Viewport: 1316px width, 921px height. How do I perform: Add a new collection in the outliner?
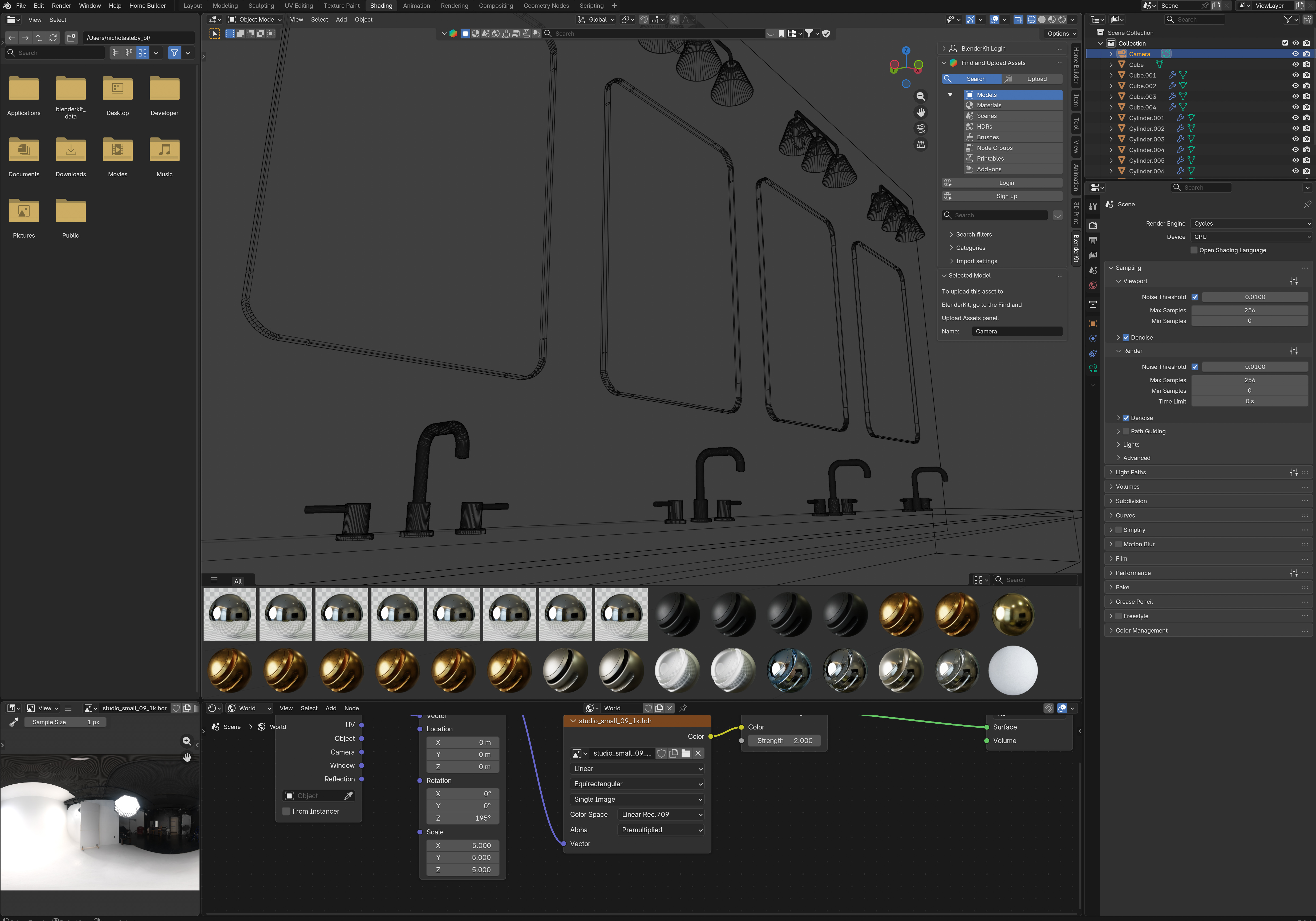coord(1307,19)
